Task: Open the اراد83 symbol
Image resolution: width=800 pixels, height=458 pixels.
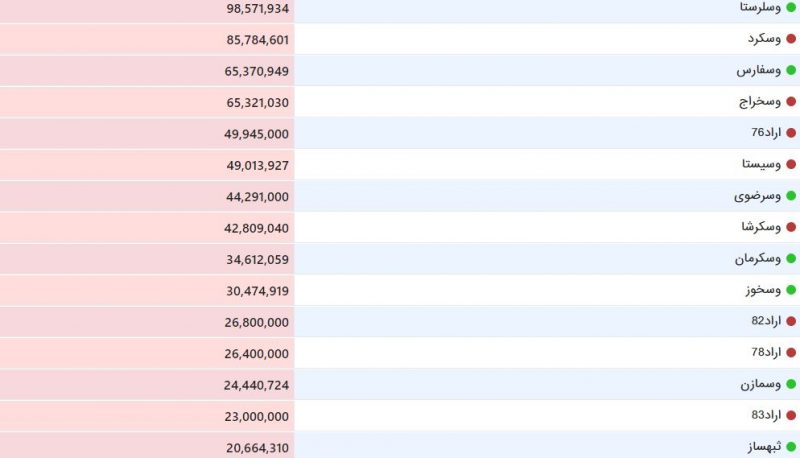Action: click(x=766, y=415)
